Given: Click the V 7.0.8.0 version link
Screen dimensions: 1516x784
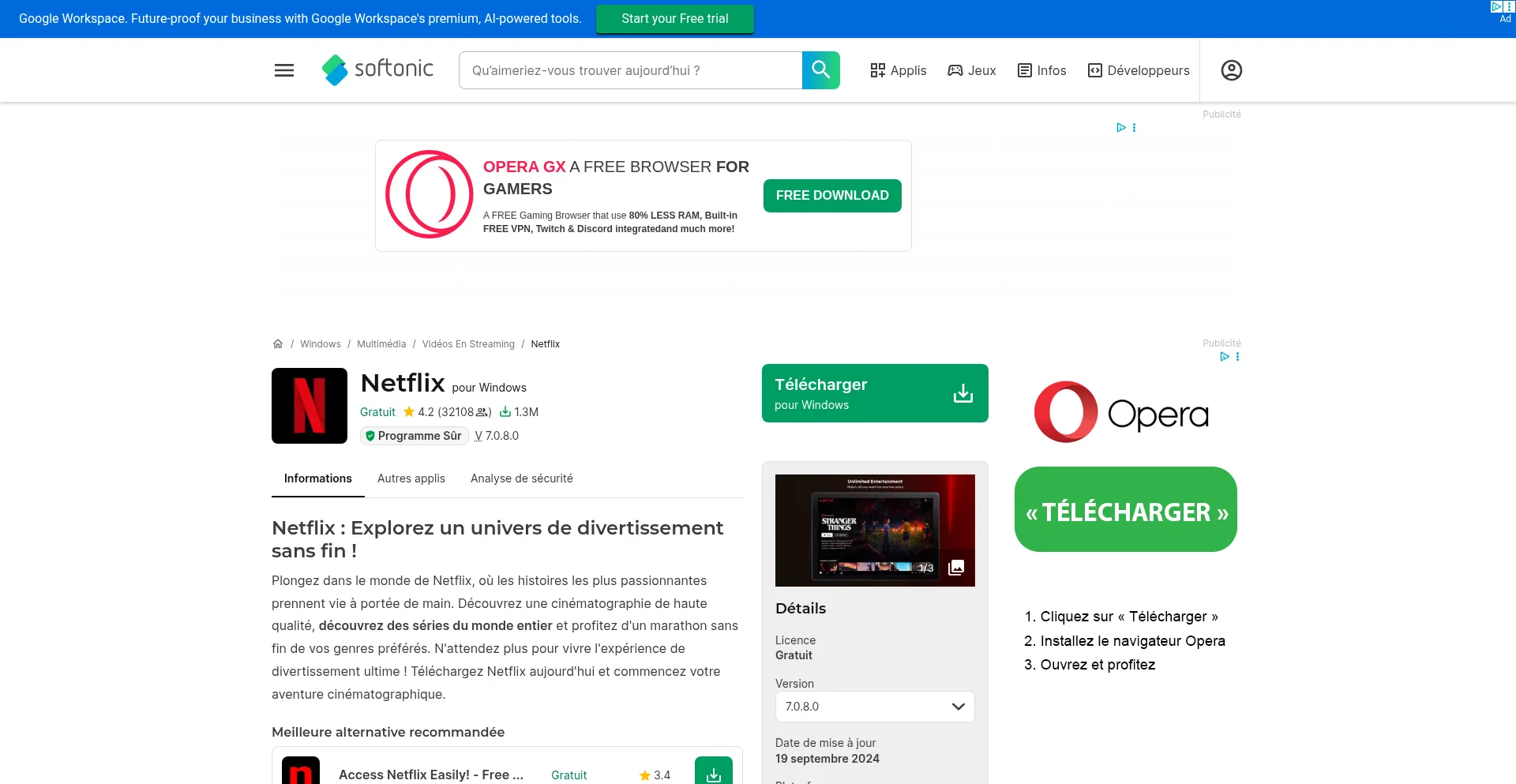Looking at the screenshot, I should coord(497,436).
